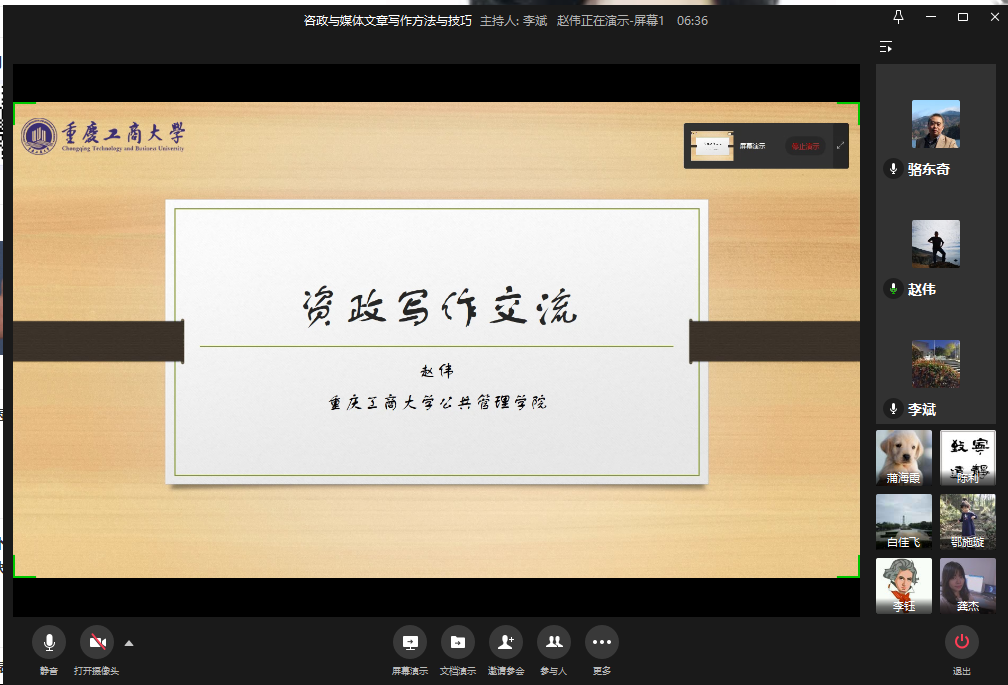Screen dimensions: 1008x685
Task: Open the 参与人 participants list icon
Action: tap(553, 642)
